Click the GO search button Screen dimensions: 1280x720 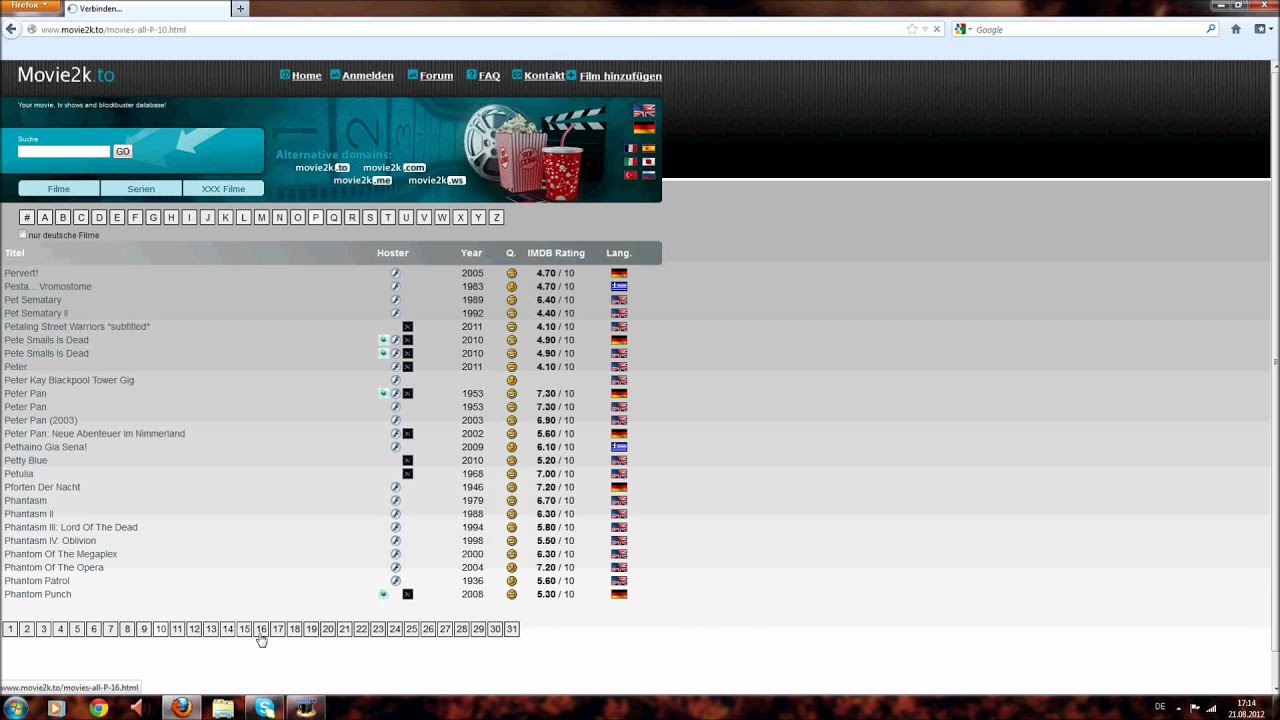coord(122,152)
